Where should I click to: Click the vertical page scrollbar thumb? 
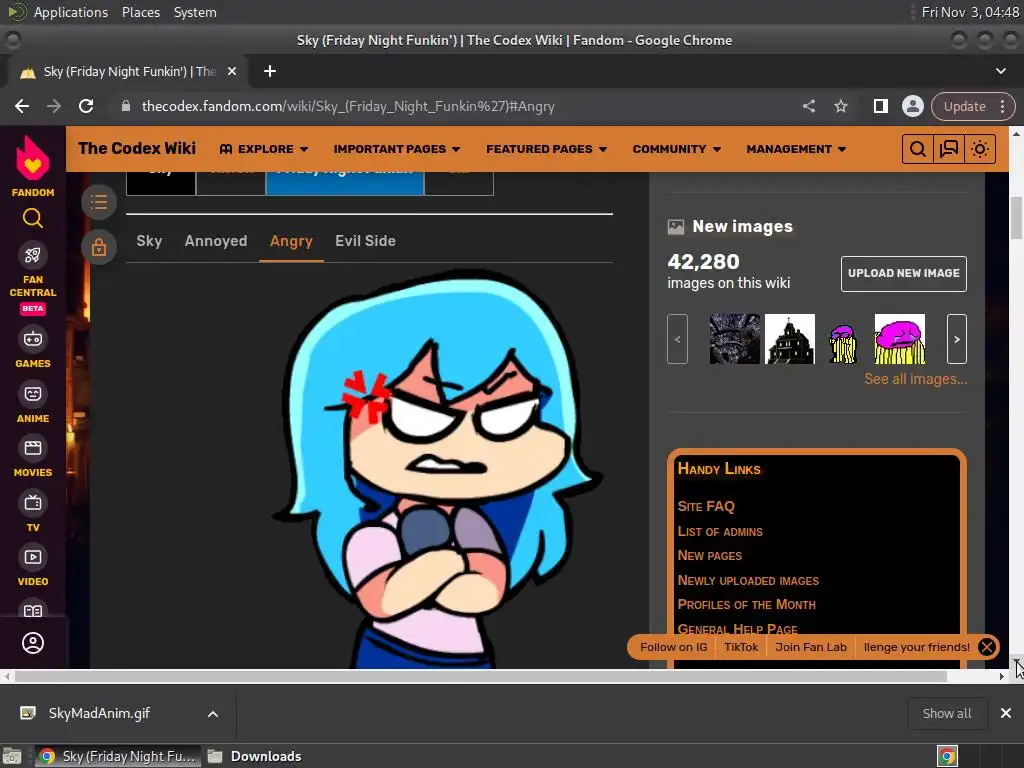pyautogui.click(x=1016, y=218)
